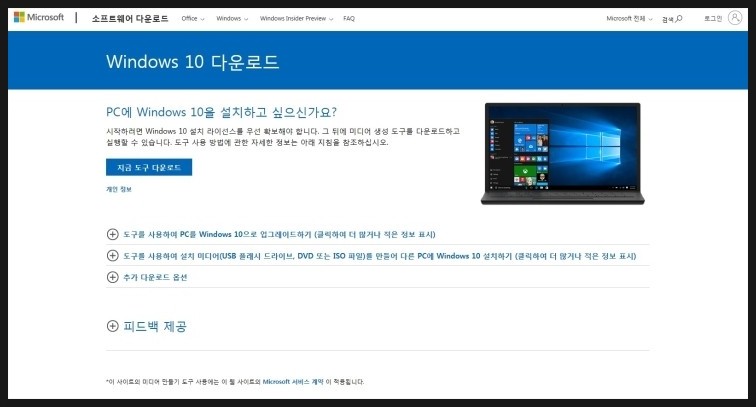Image resolution: width=756 pixels, height=407 pixels.
Task: Open the 개인 정보 privacy link
Action: 119,189
